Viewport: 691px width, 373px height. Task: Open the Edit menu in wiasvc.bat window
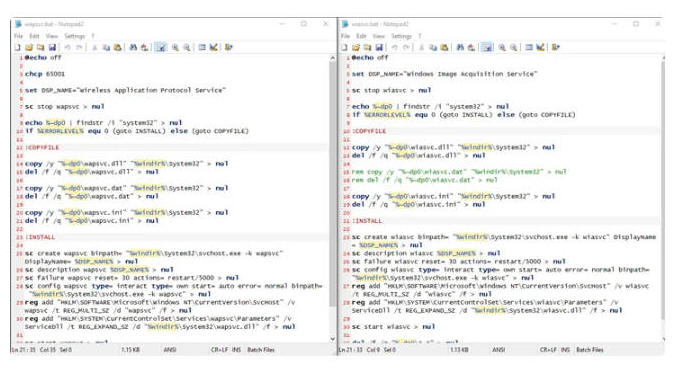pyautogui.click(x=361, y=36)
